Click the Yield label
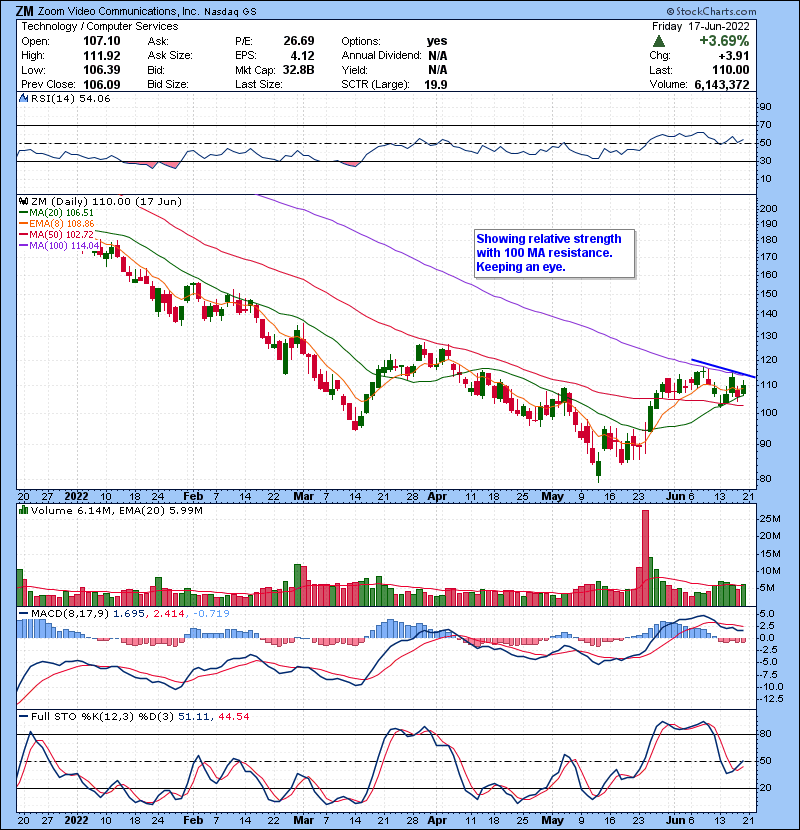The image size is (800, 830). 354,70
